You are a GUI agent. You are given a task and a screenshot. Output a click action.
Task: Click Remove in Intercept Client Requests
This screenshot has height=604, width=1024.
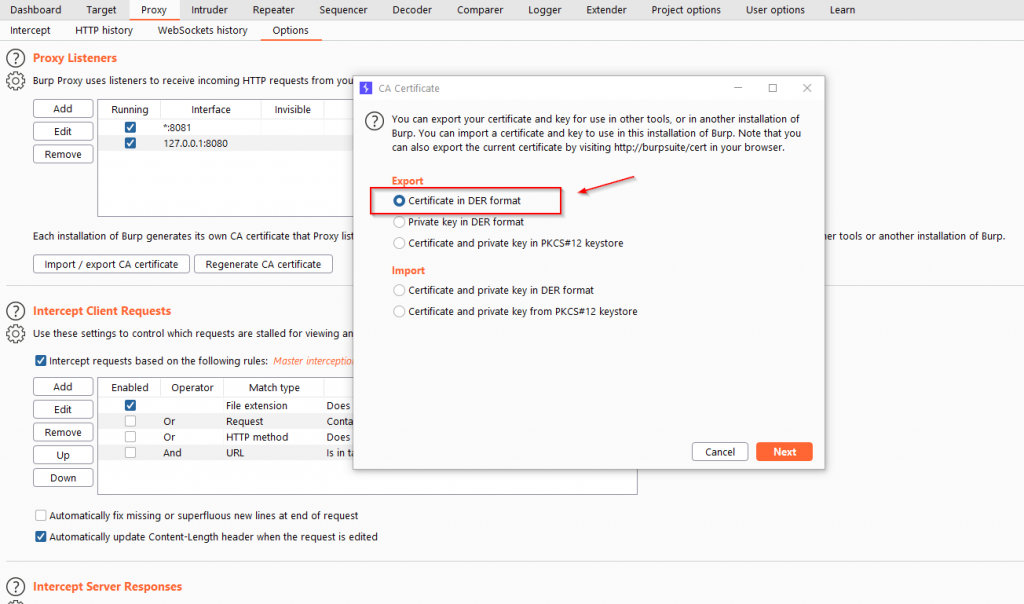coord(63,432)
